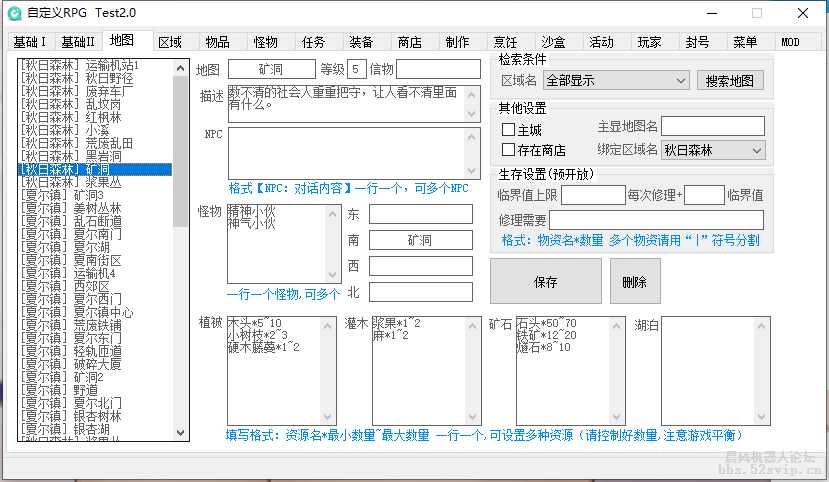Click the 主显地图名 input field

[x=713, y=126]
